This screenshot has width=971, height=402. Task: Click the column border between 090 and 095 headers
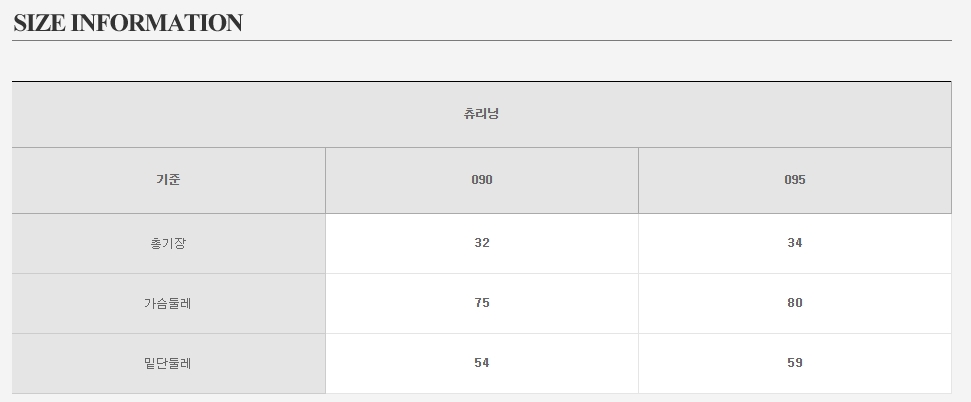pos(638,180)
